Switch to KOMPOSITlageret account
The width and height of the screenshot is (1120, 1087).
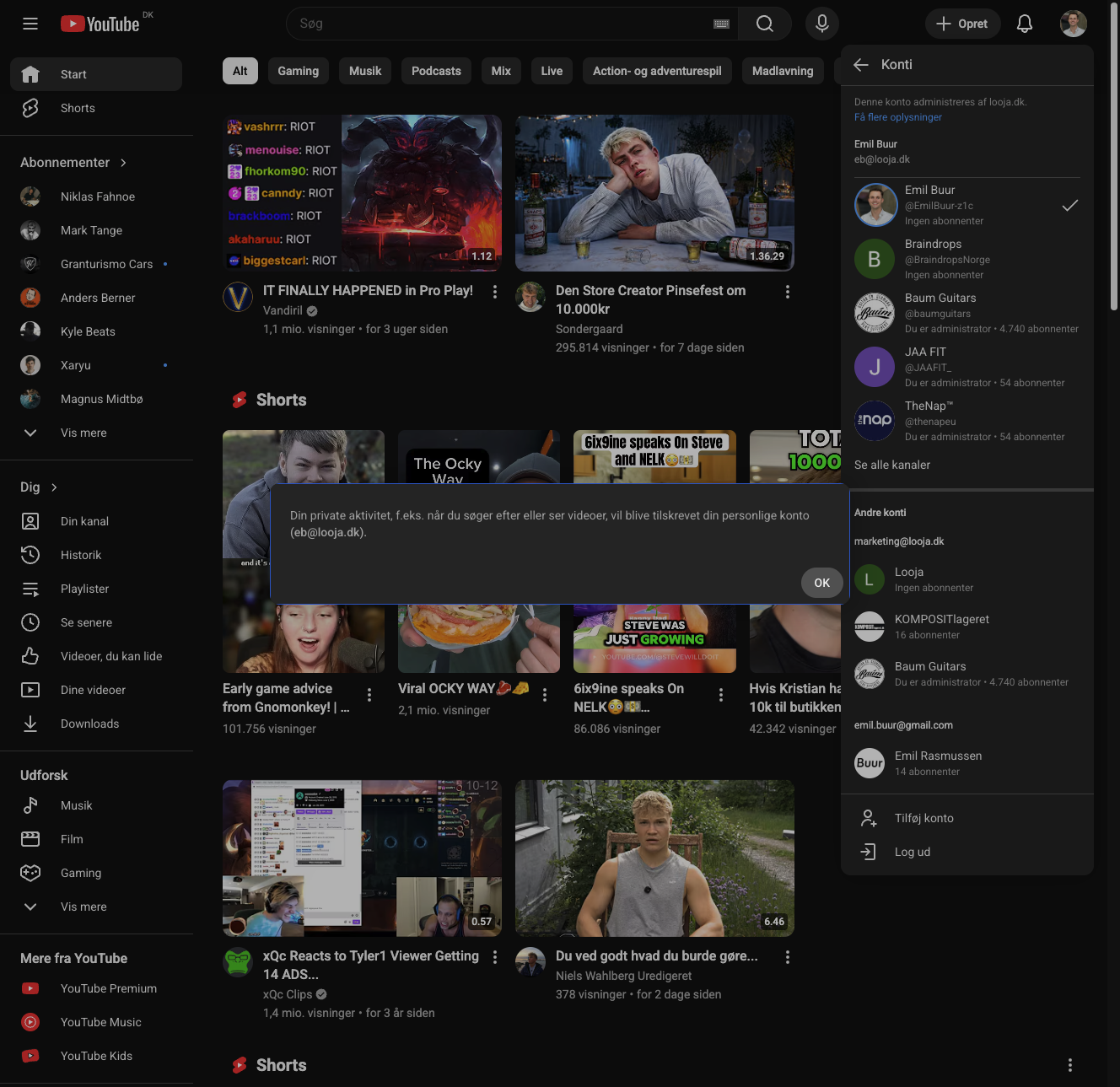[967, 627]
